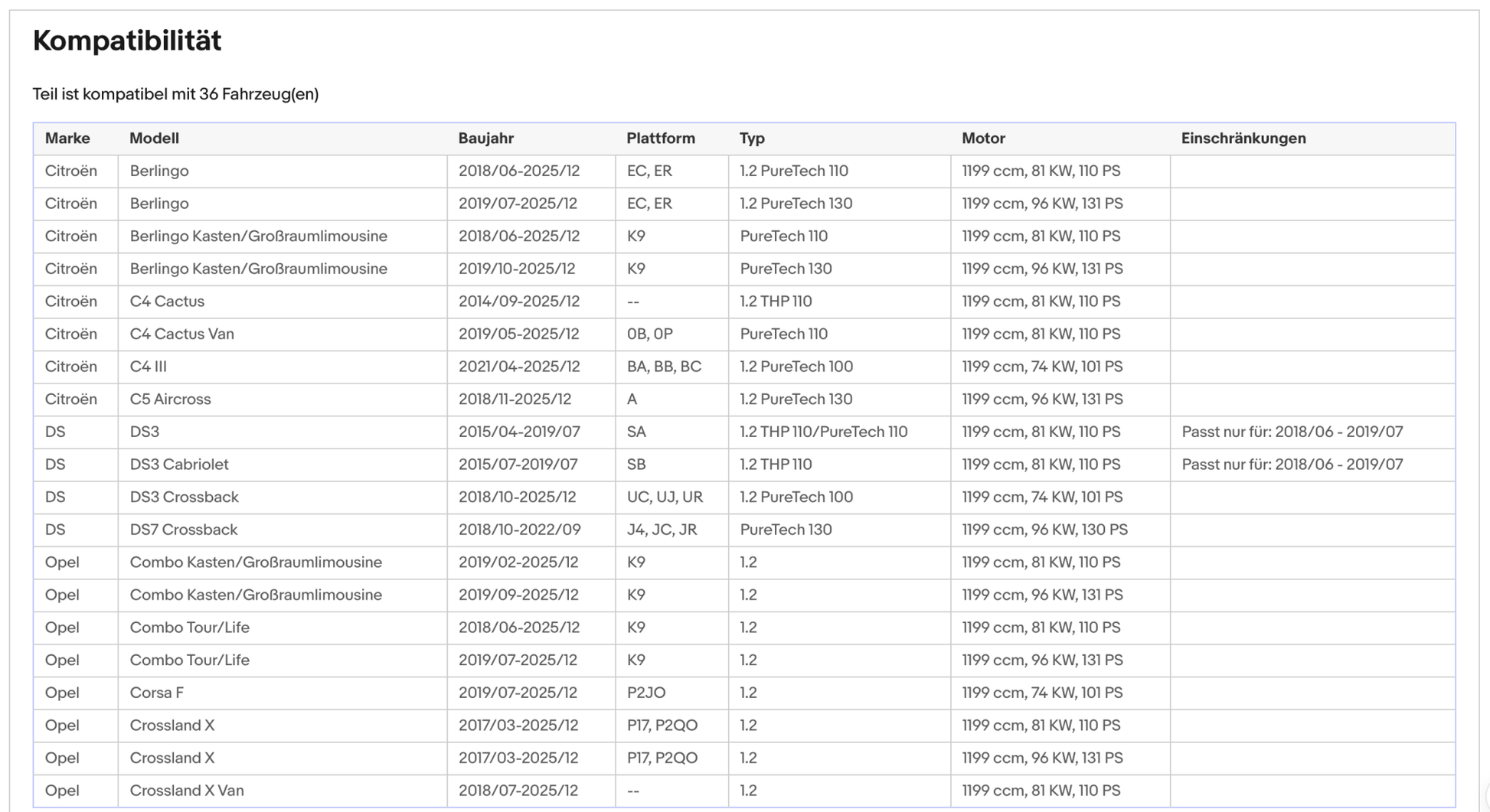Image resolution: width=1490 pixels, height=812 pixels.
Task: Click the DS3 Crossback platform UC, UJ, UR
Action: coord(665,497)
